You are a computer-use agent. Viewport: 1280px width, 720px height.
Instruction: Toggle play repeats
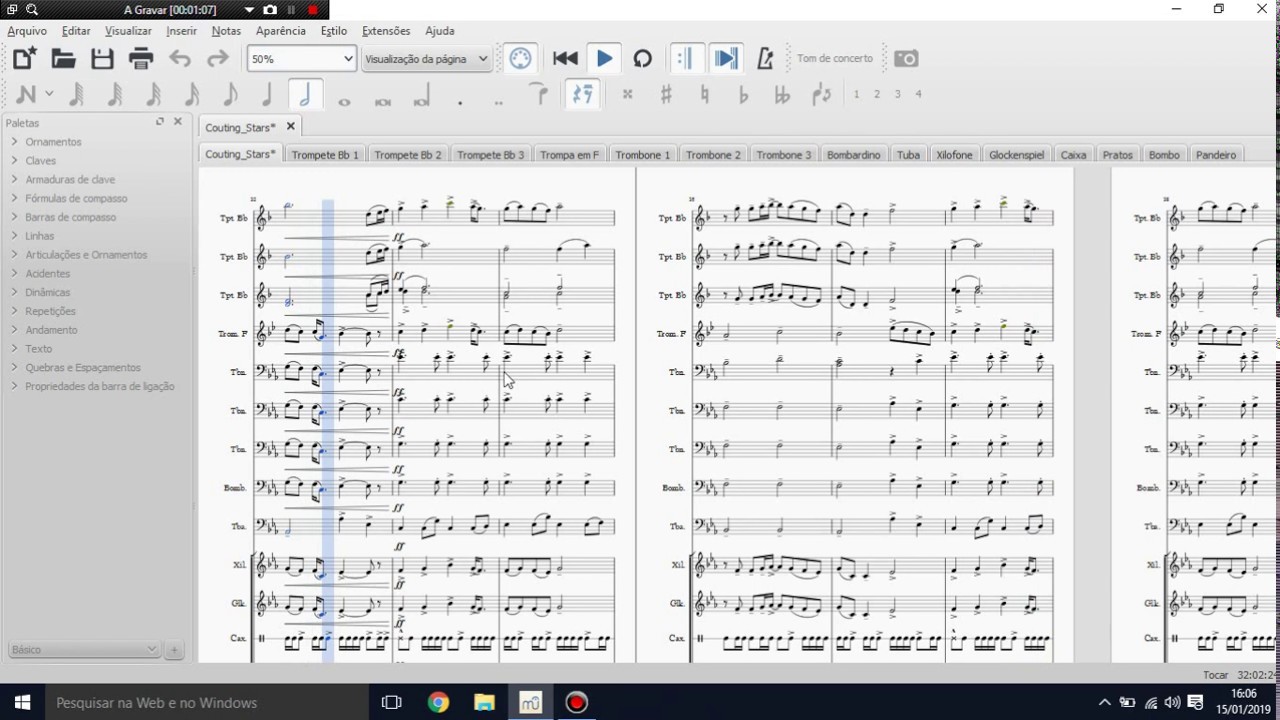coord(684,59)
